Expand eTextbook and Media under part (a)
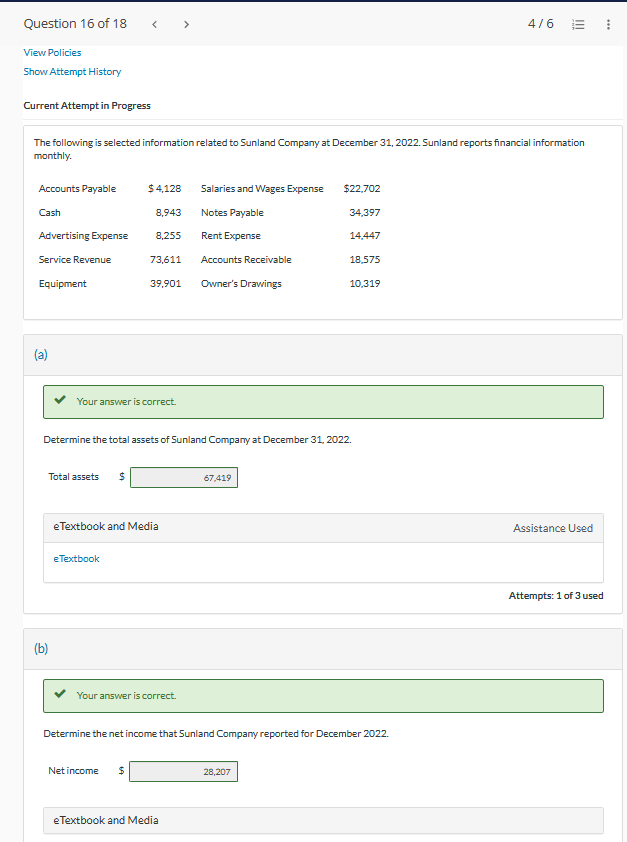 (105, 526)
